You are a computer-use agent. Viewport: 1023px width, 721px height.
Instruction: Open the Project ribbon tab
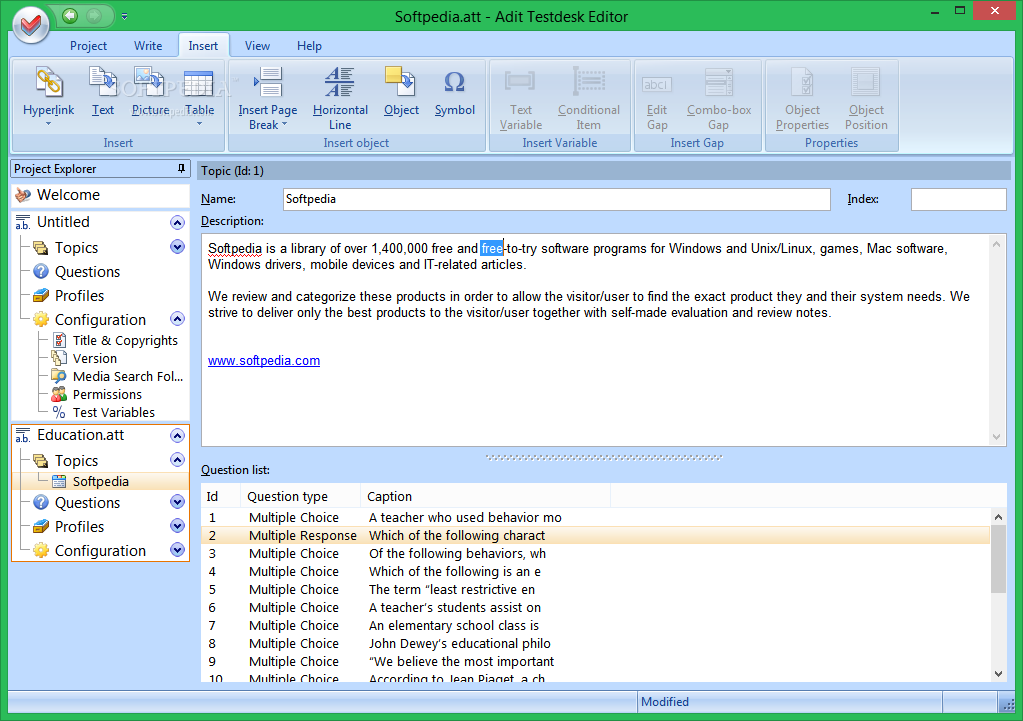88,46
